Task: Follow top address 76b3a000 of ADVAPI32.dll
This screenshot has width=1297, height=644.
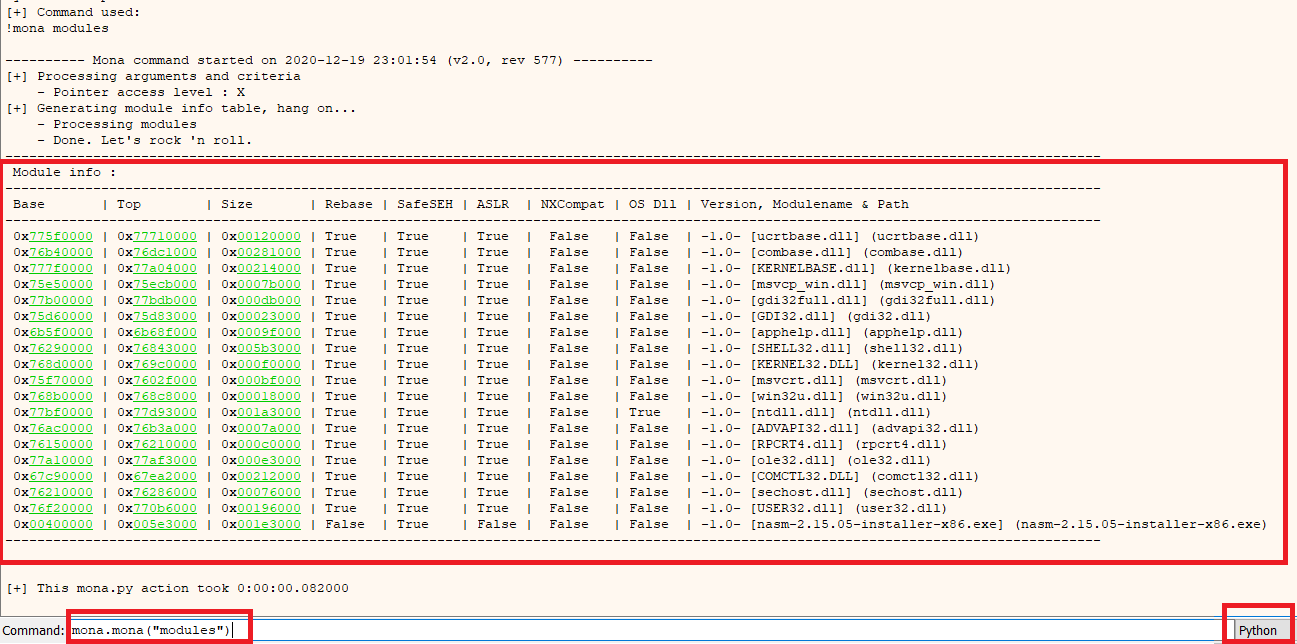Action: click(165, 428)
